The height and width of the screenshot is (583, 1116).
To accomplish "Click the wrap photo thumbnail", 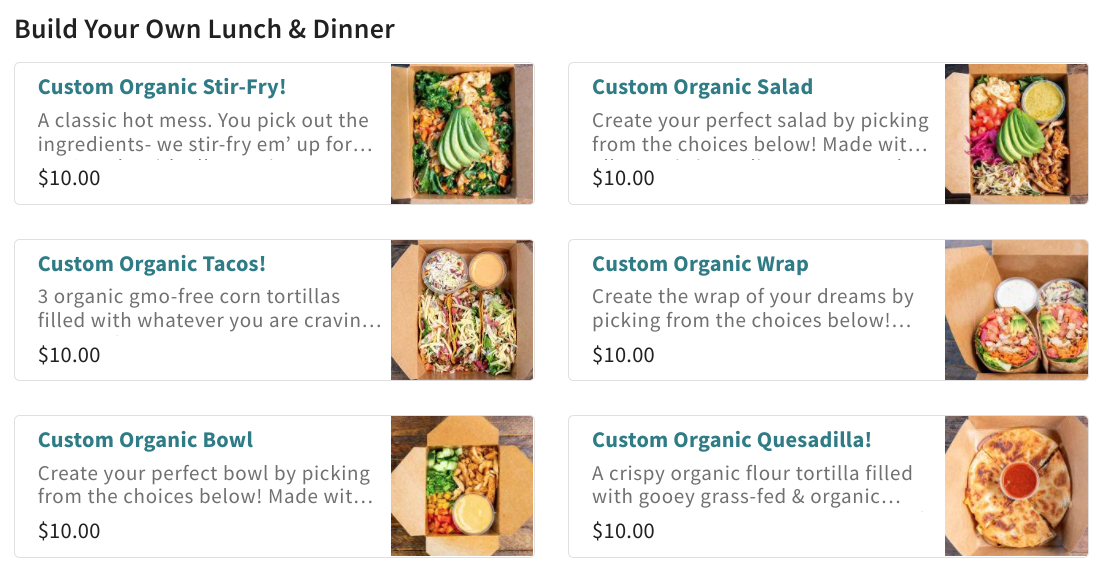I will click(1016, 310).
